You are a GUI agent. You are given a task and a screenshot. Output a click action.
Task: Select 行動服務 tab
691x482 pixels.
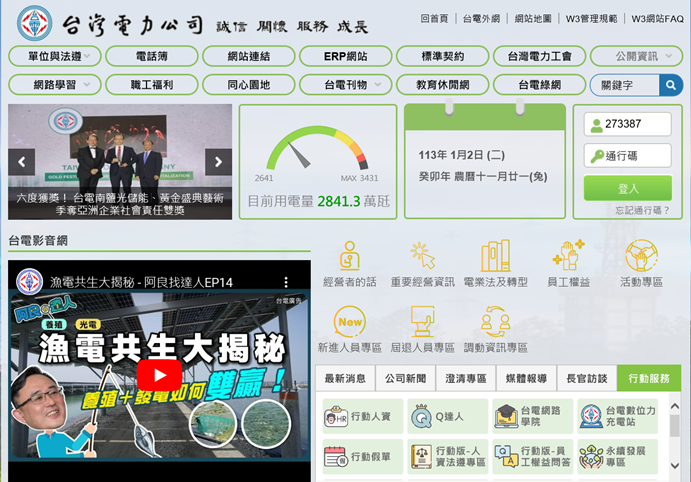[649, 378]
